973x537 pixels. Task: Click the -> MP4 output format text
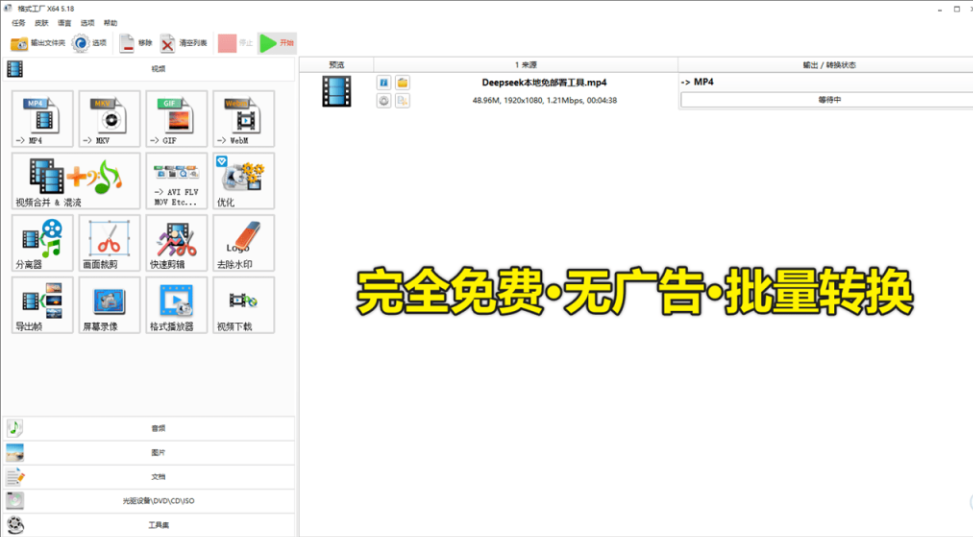pyautogui.click(x=697, y=82)
